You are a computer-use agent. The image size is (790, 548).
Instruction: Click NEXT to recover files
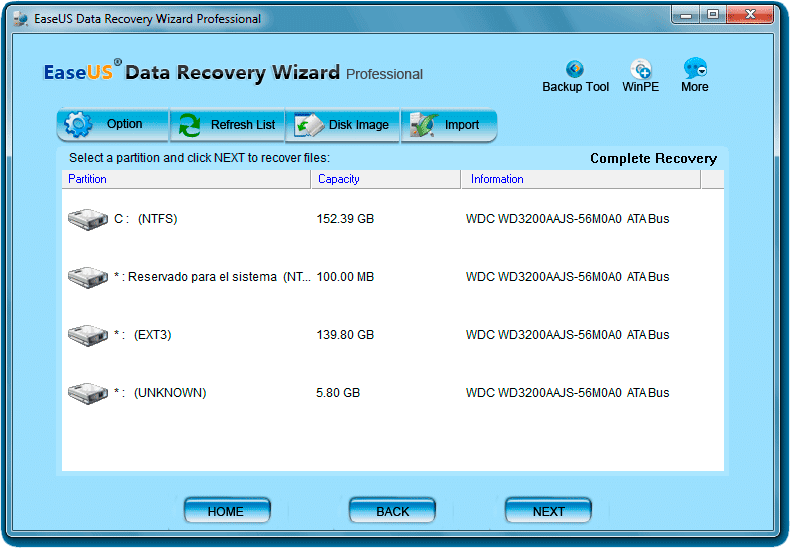(548, 511)
